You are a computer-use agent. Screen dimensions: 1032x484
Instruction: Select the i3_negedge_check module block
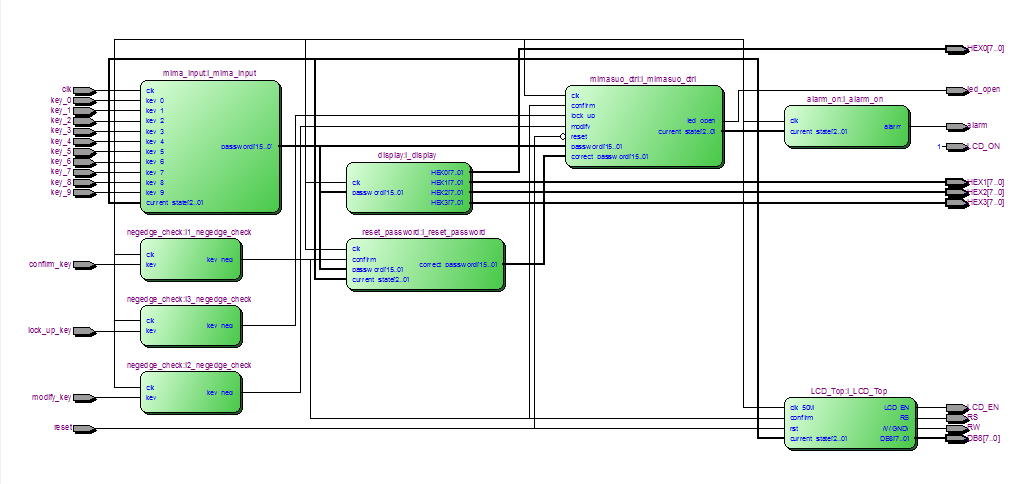191,326
